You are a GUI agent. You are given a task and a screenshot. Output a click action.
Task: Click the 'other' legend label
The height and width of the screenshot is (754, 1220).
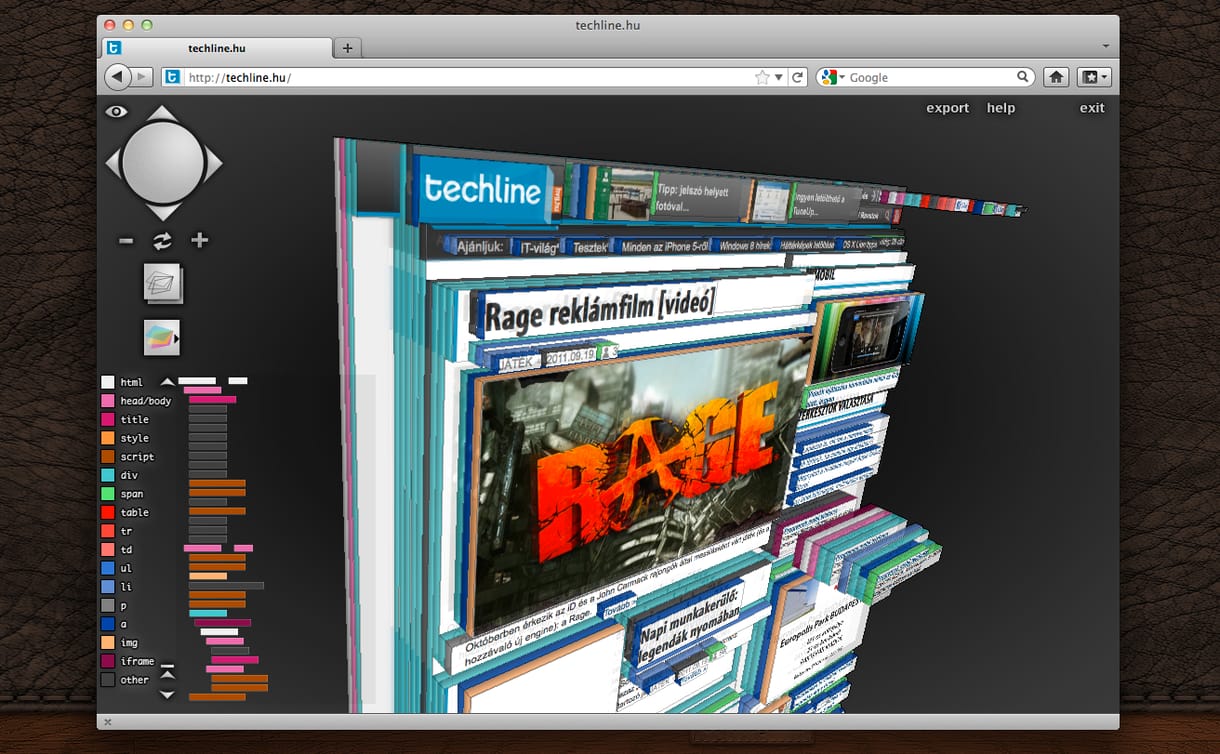click(x=134, y=680)
